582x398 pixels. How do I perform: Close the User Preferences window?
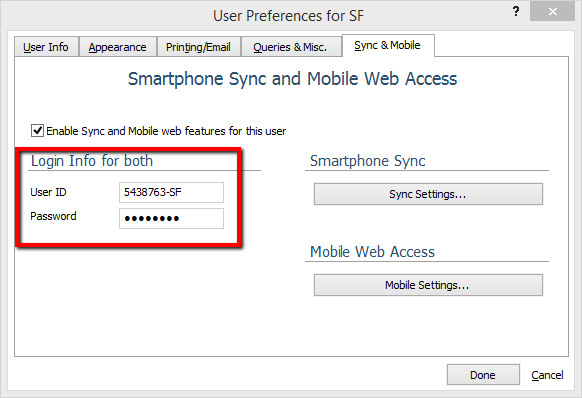click(x=552, y=12)
